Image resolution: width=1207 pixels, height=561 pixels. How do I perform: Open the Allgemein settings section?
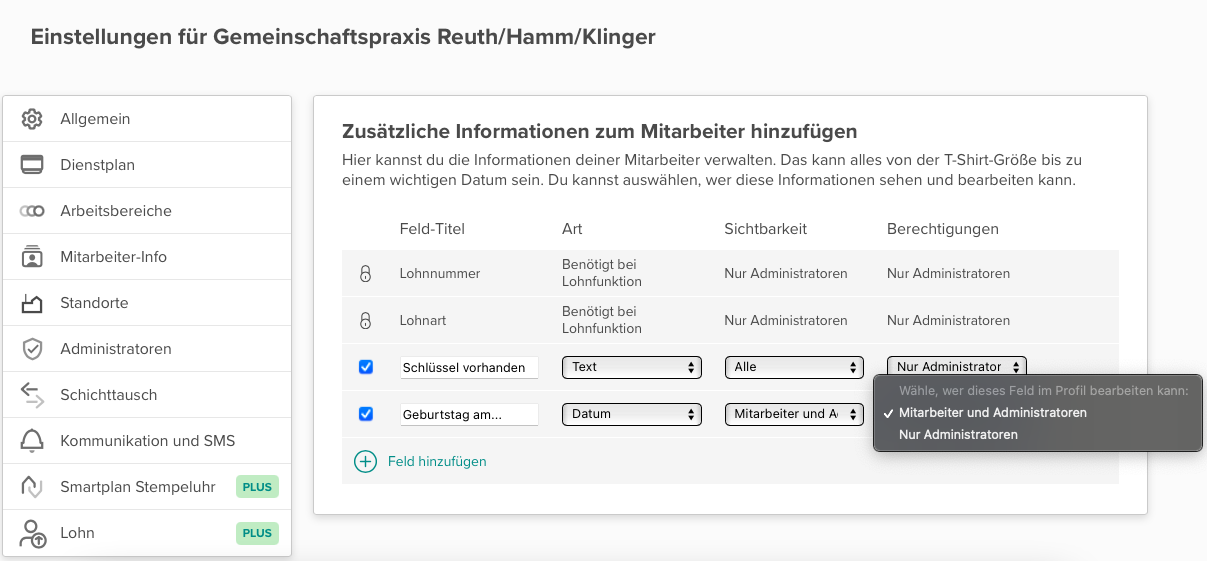147,119
